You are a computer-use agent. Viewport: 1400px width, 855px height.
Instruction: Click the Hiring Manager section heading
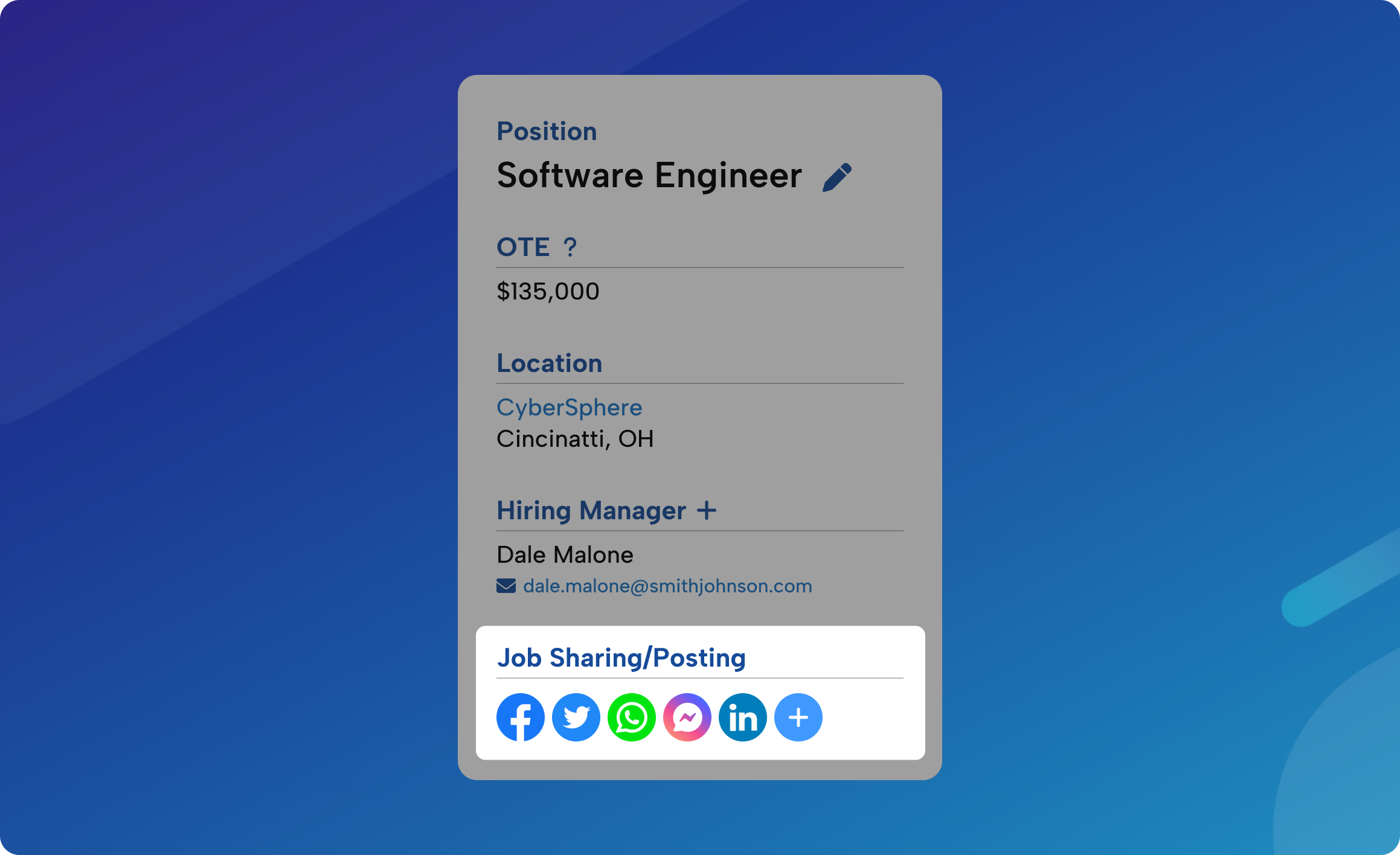pos(591,511)
